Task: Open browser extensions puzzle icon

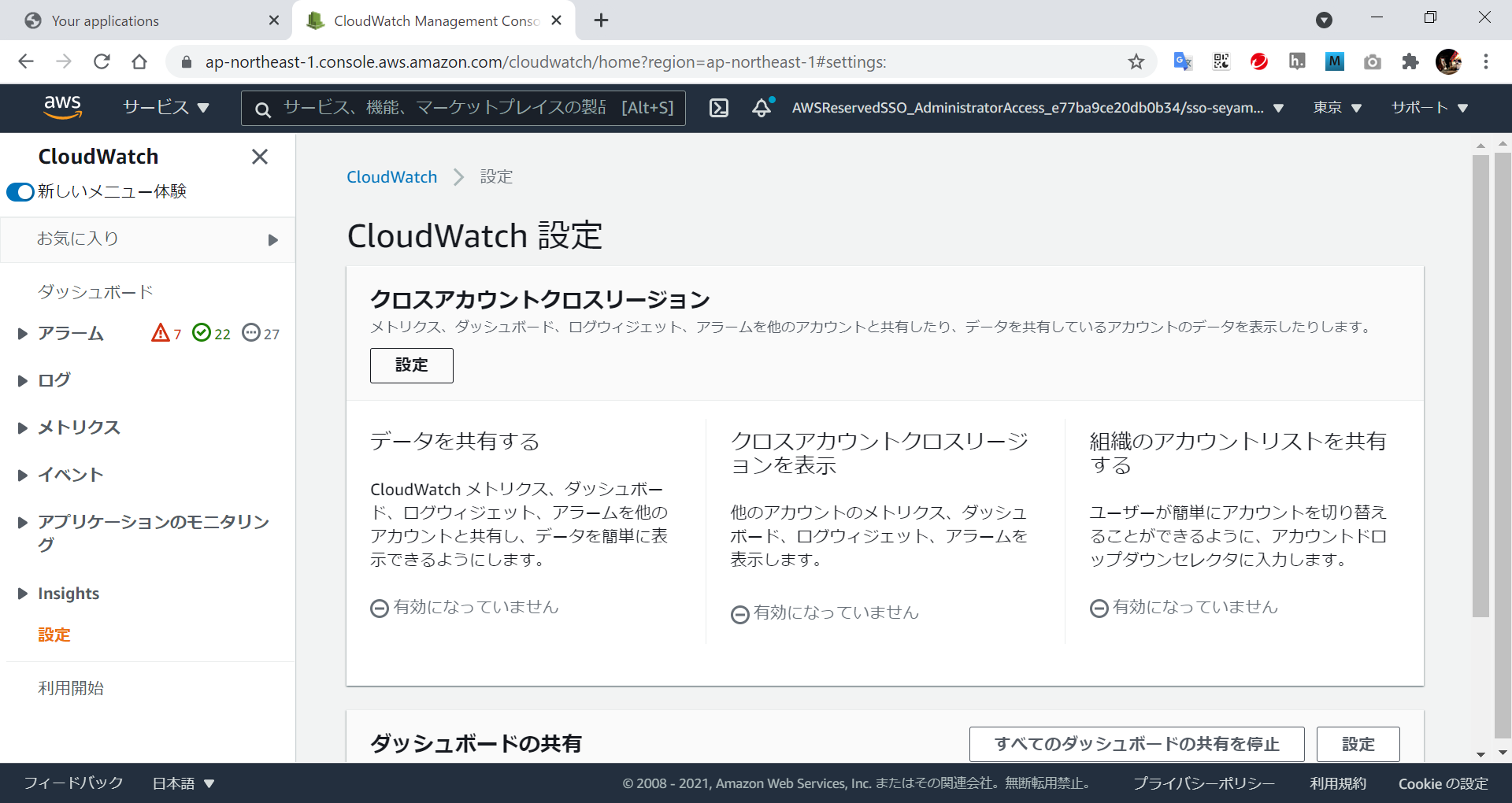Action: click(1410, 61)
